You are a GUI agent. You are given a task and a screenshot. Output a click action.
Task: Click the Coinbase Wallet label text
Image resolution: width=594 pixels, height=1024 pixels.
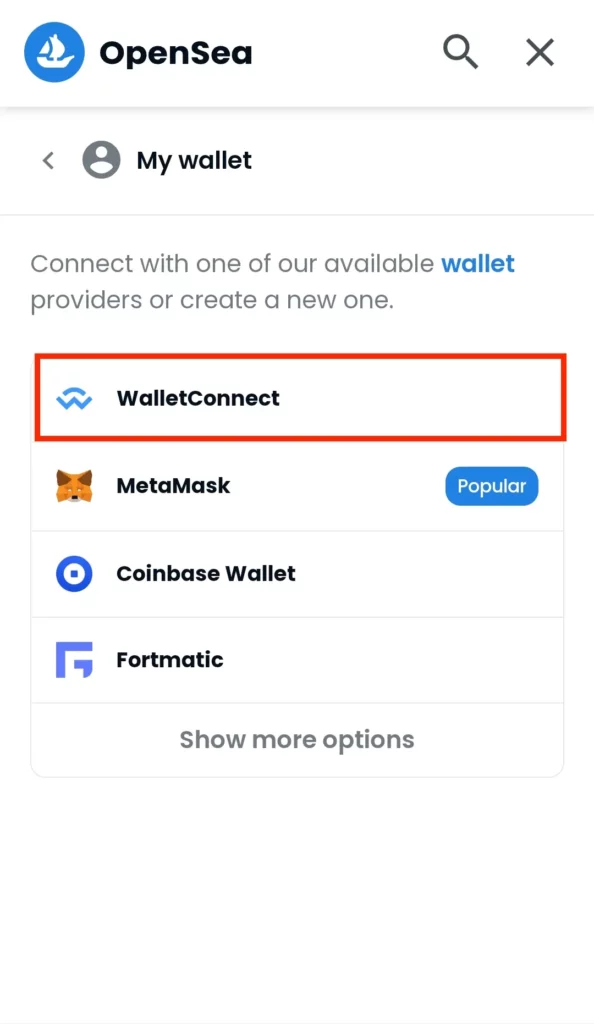point(206,573)
